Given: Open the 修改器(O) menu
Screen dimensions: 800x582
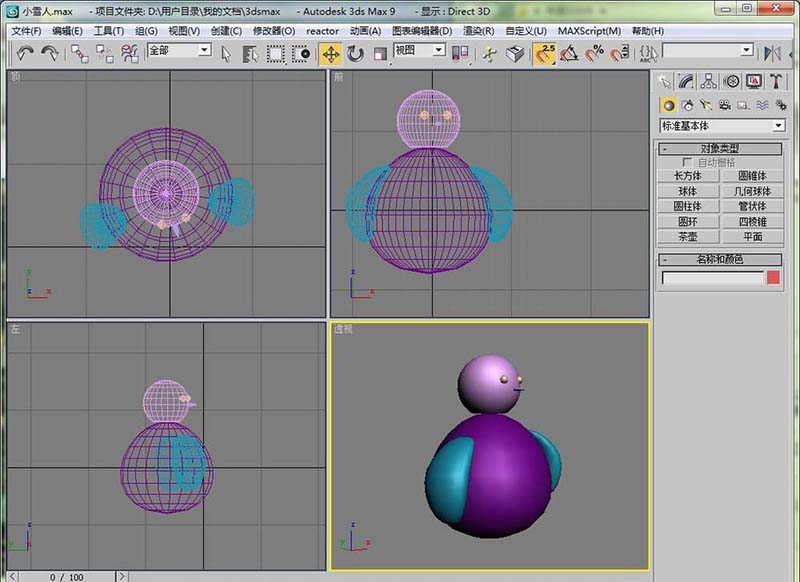Looking at the screenshot, I should [x=274, y=31].
